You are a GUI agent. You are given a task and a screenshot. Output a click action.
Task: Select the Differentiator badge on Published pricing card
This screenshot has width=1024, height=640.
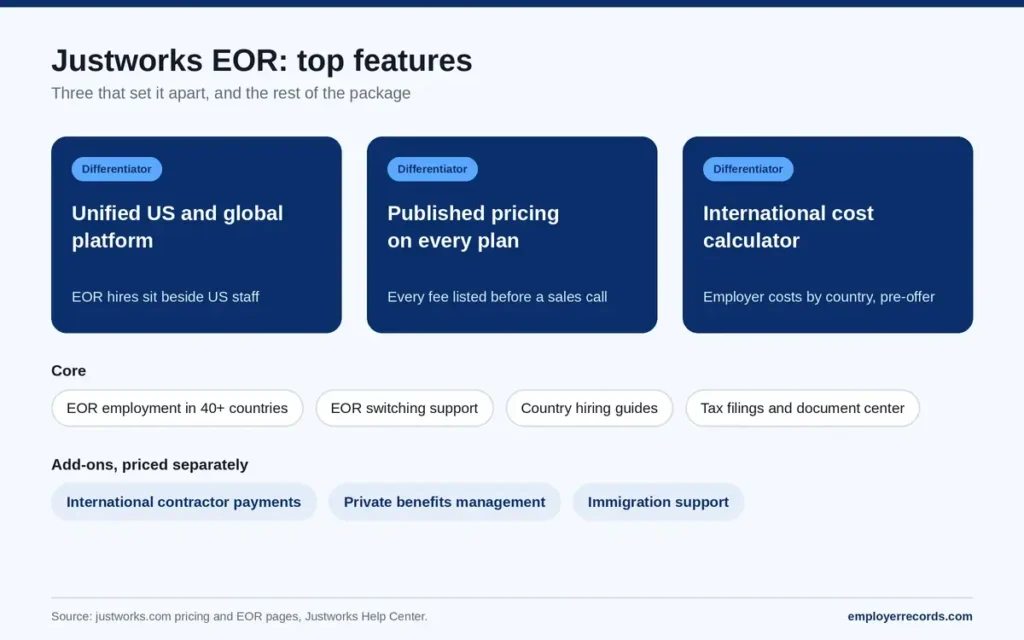click(x=432, y=169)
